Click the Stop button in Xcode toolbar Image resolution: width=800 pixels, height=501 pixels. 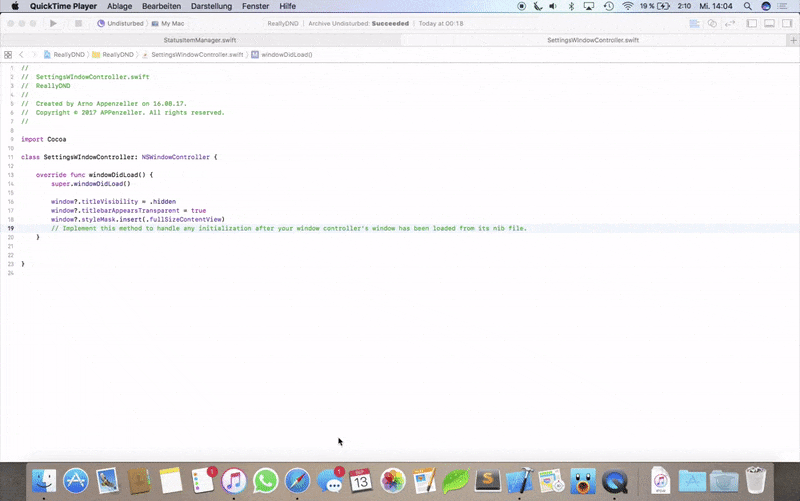click(x=78, y=23)
